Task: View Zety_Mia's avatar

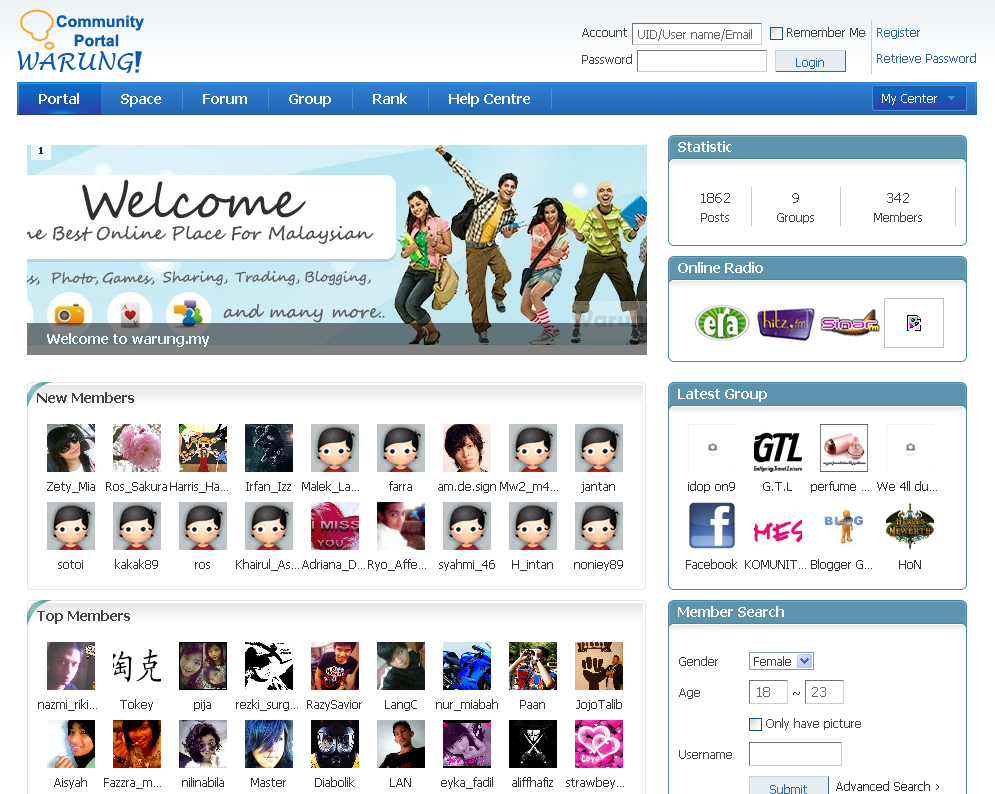Action: (x=71, y=448)
